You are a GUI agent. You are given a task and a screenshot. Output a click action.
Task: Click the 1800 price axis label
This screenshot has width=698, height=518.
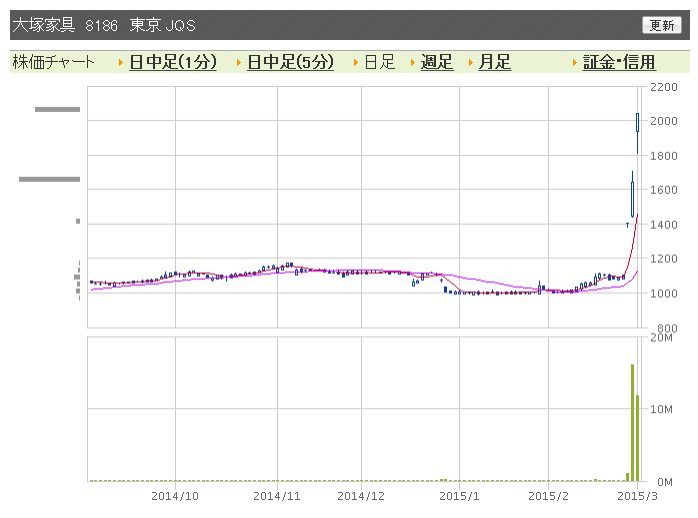tap(664, 156)
